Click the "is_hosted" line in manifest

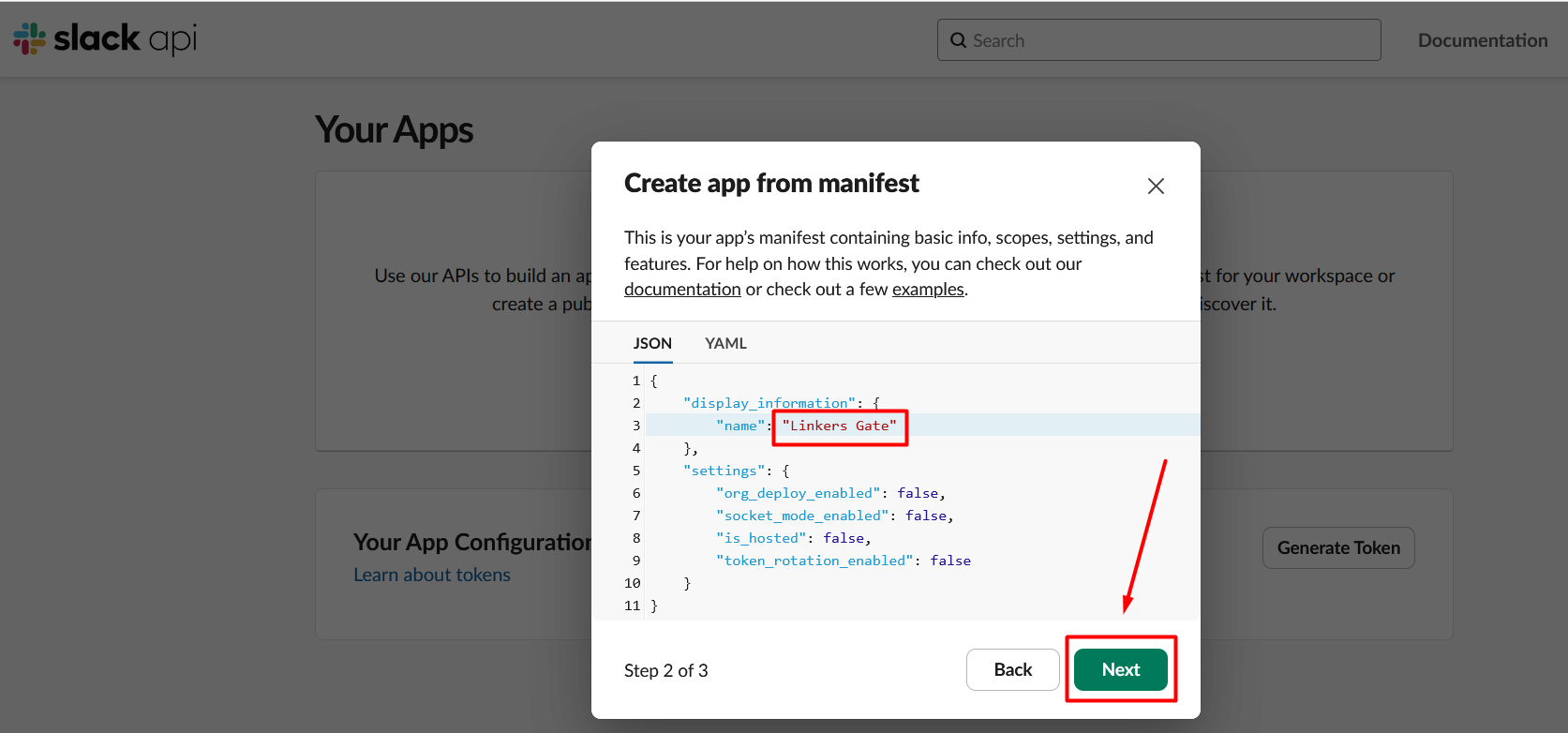761,538
